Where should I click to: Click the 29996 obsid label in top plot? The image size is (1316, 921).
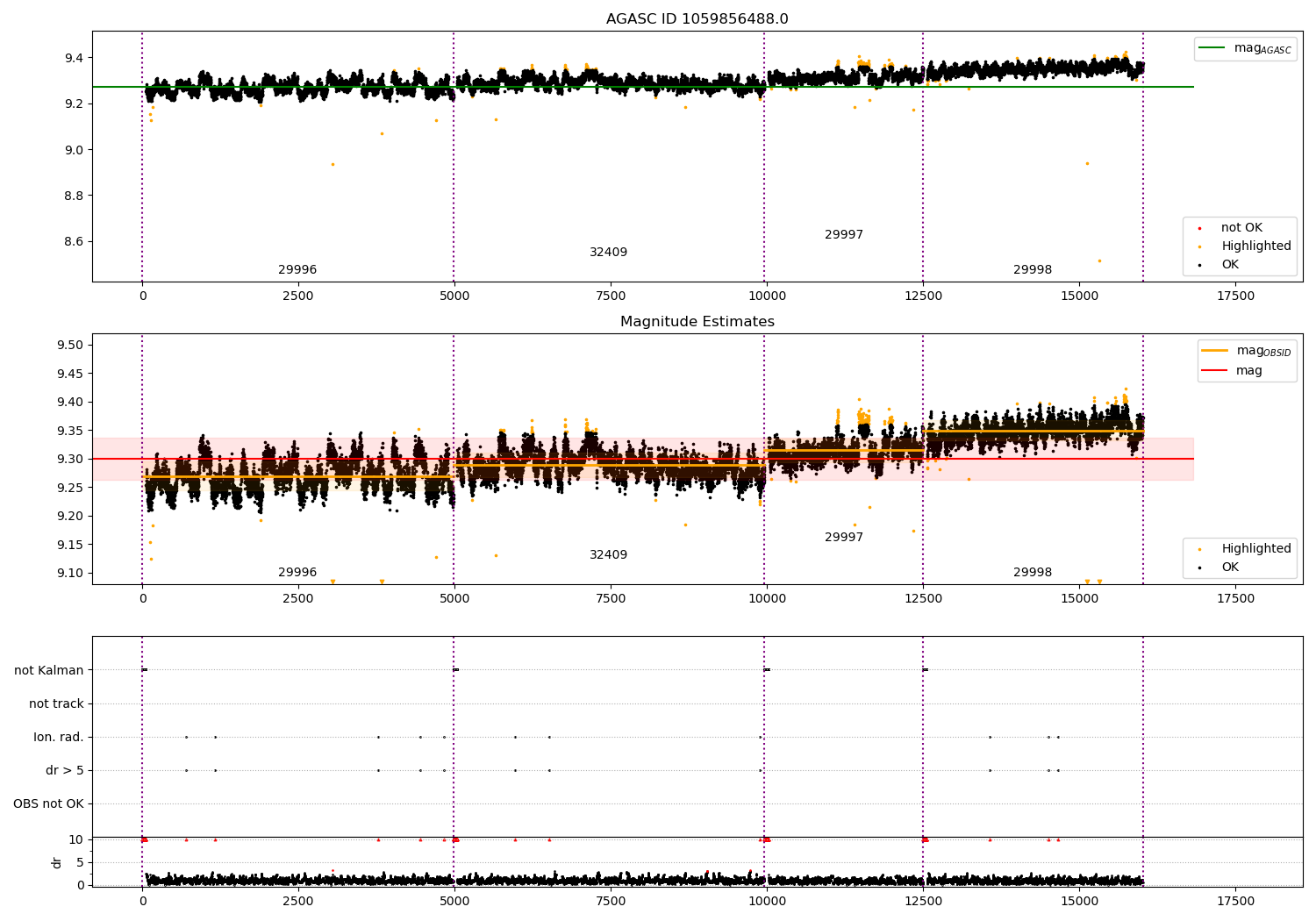(x=297, y=270)
